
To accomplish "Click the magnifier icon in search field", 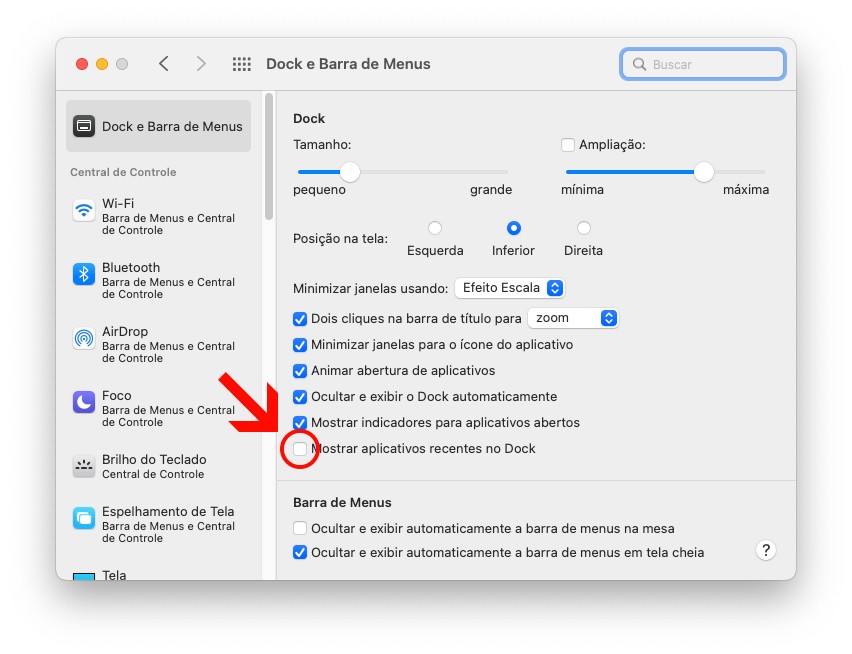I will [x=640, y=64].
